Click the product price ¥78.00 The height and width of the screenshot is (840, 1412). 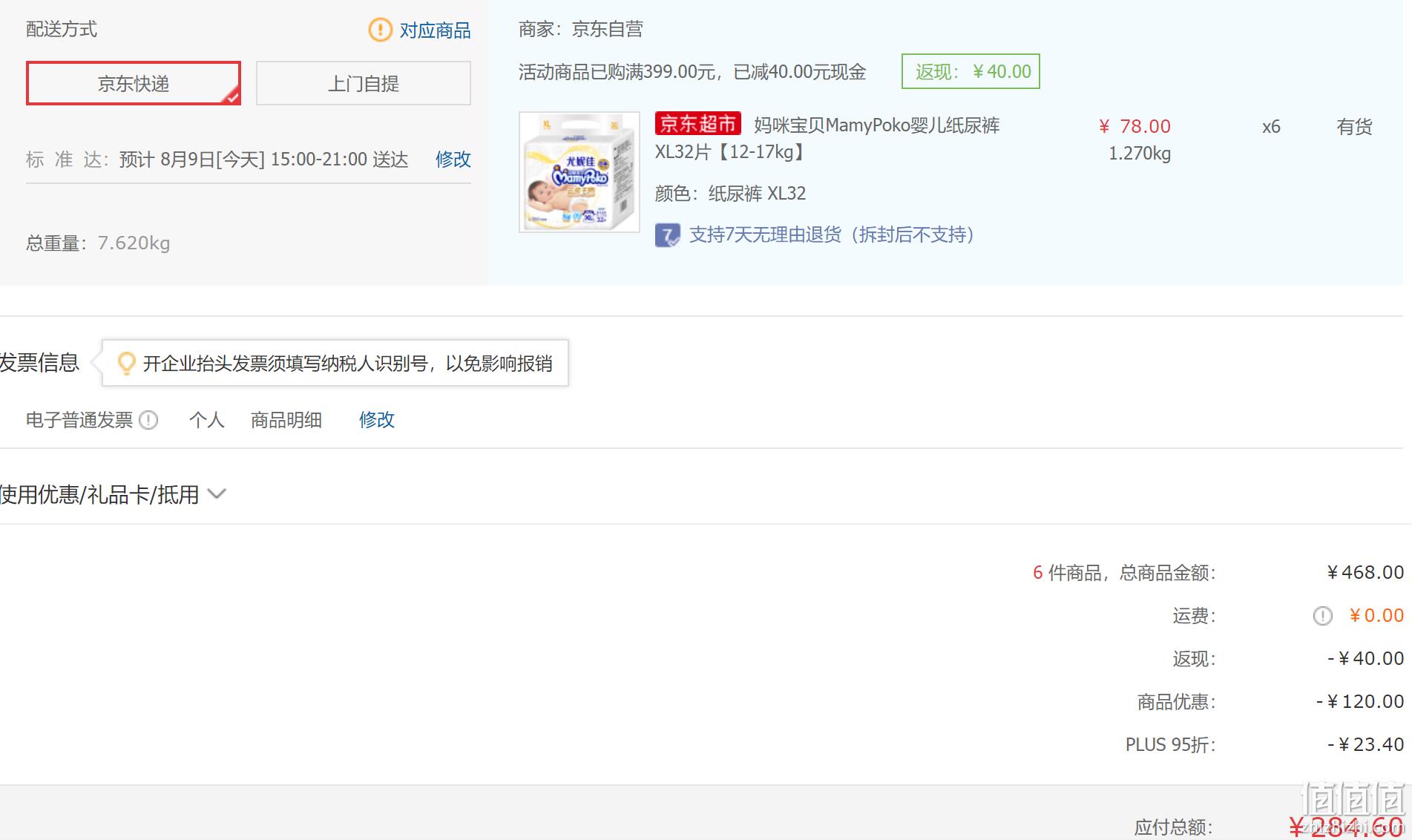click(1134, 126)
